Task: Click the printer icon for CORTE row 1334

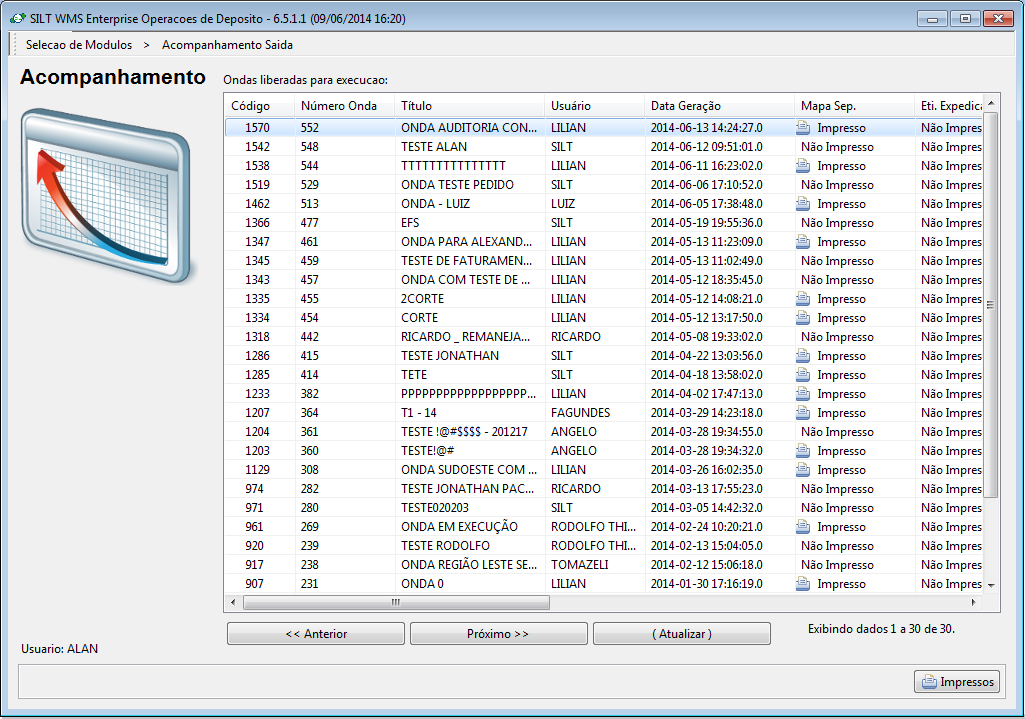Action: pyautogui.click(x=803, y=318)
